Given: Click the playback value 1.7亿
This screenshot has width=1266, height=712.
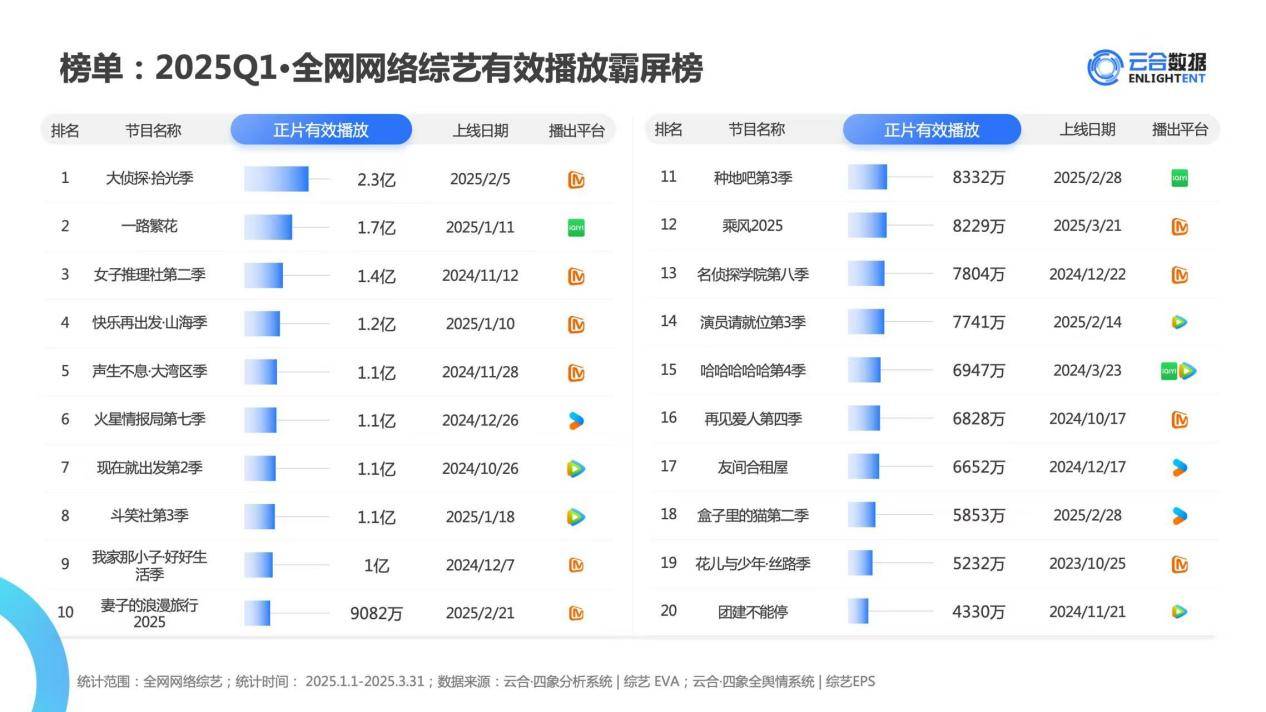Looking at the screenshot, I should (x=377, y=228).
